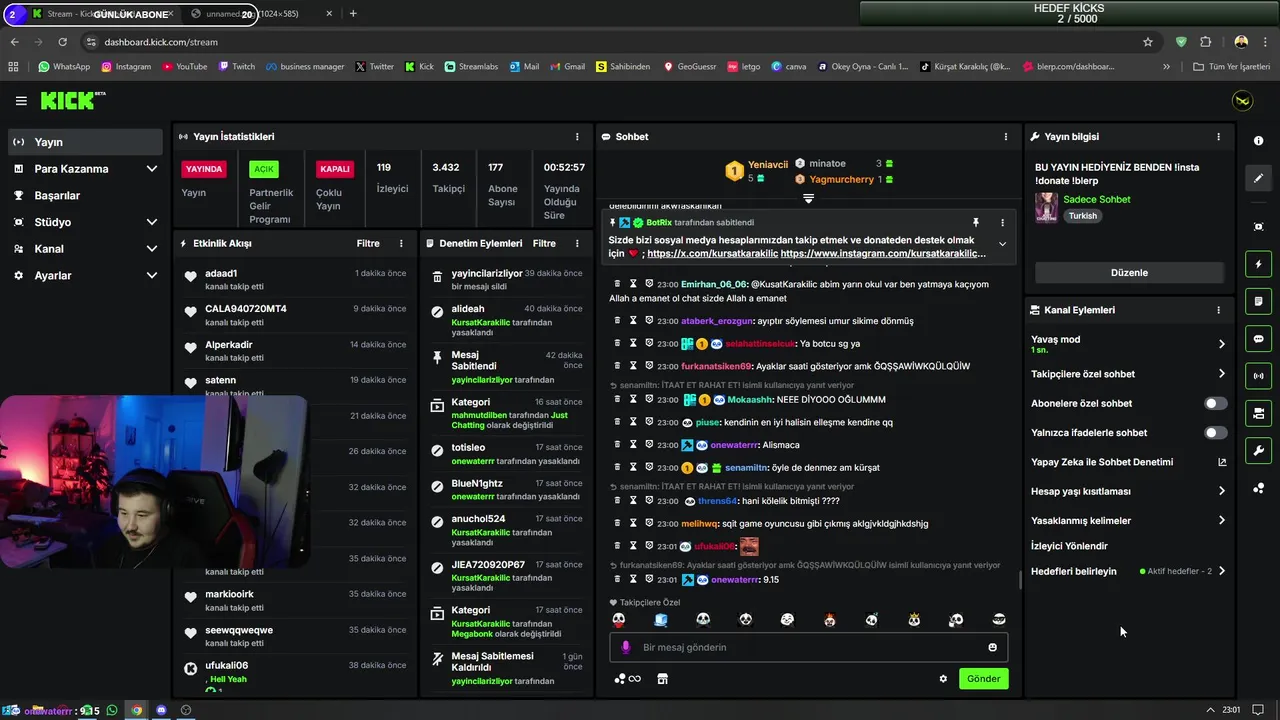Click the shop icon below the message box
The height and width of the screenshot is (720, 1280).
pos(662,679)
